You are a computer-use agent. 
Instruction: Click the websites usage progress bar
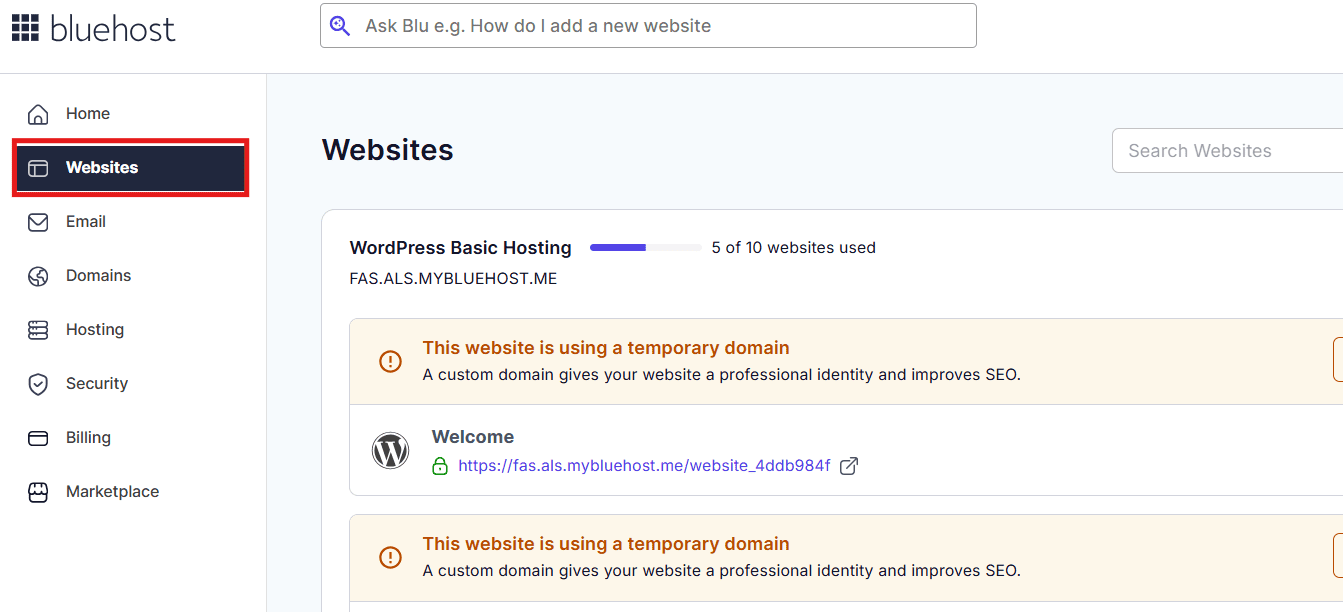pyautogui.click(x=645, y=247)
